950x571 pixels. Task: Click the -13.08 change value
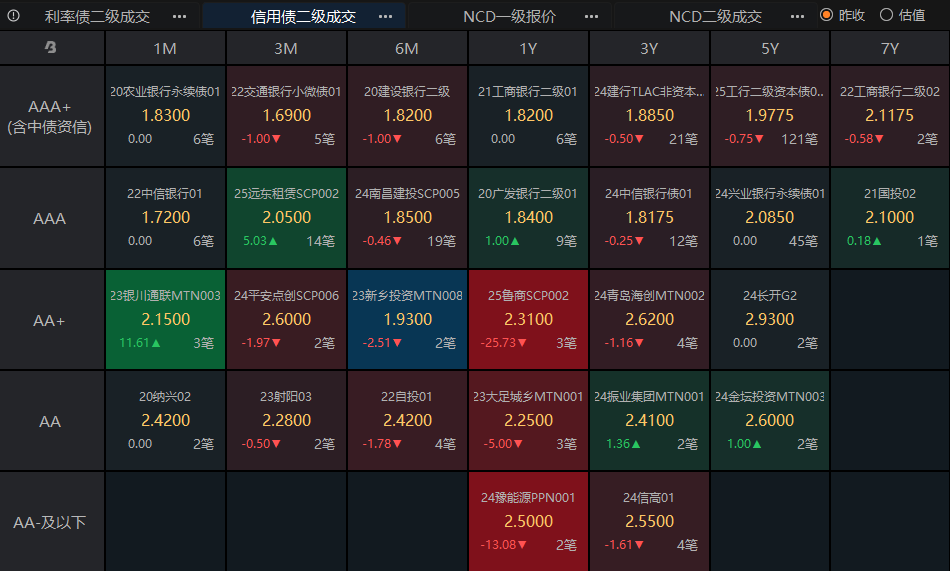coord(503,545)
